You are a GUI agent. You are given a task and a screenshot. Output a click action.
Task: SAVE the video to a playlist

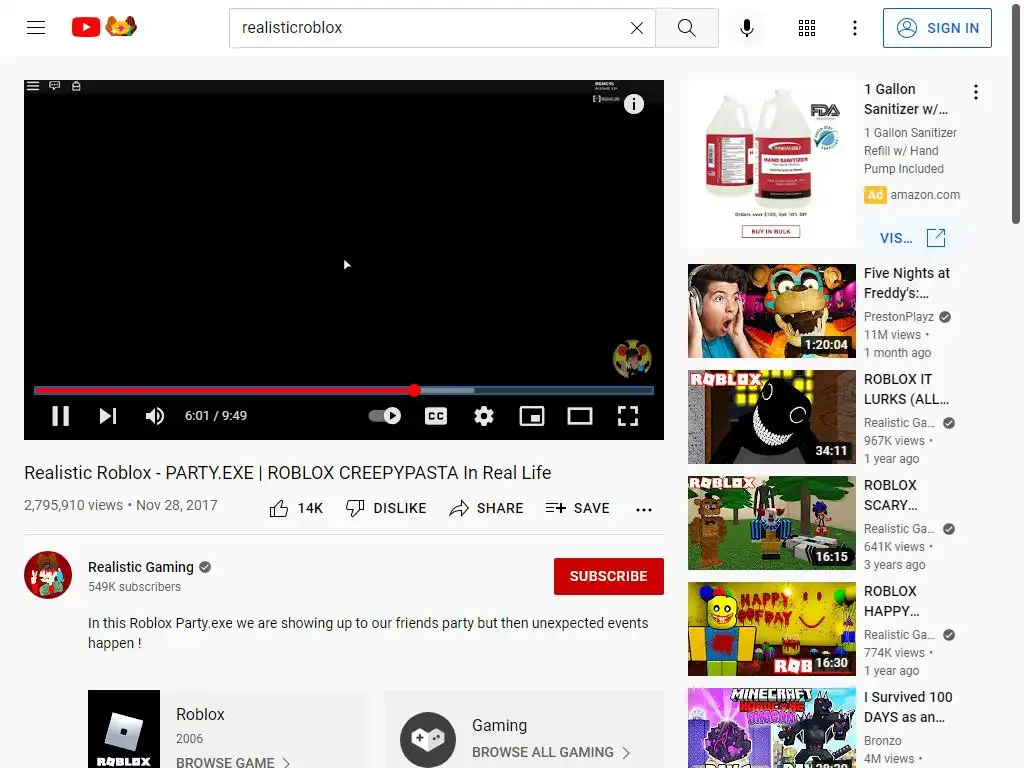click(x=577, y=508)
